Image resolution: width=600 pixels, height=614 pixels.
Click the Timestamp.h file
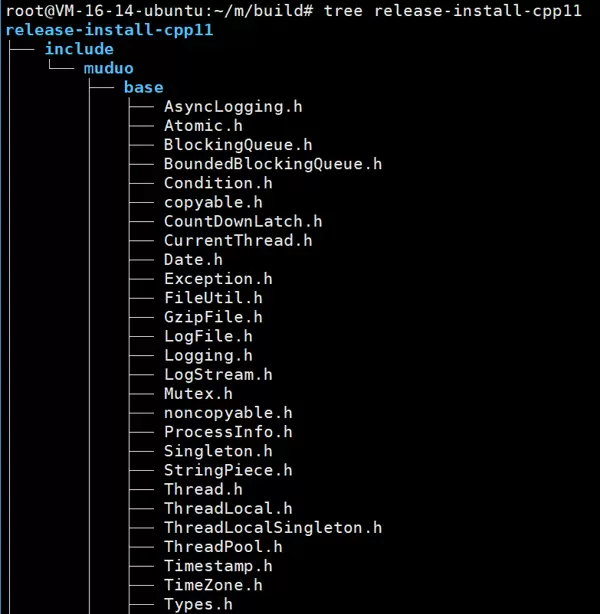click(218, 566)
